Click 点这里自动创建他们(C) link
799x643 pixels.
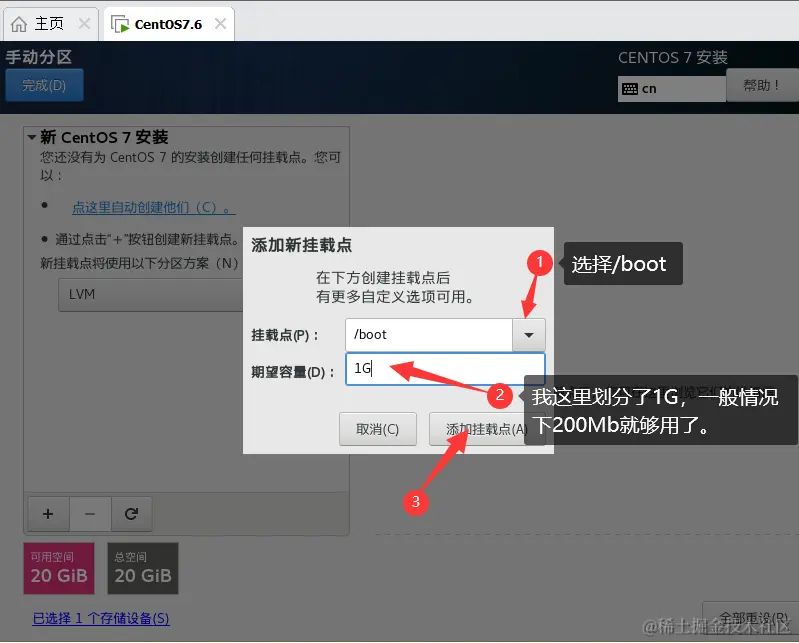coord(153,207)
